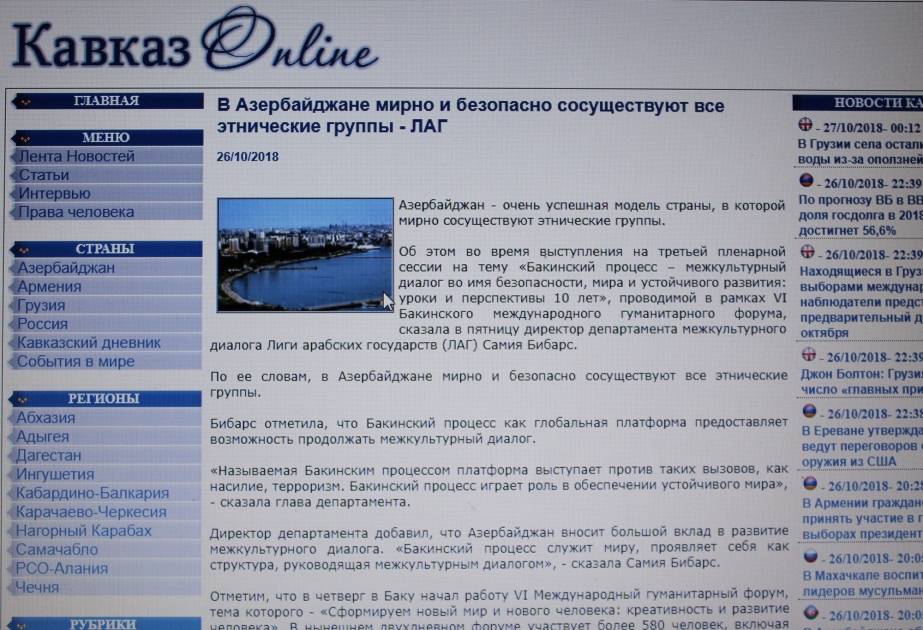Open the Нагорный Карабах region
The width and height of the screenshot is (923, 630).
105,530
